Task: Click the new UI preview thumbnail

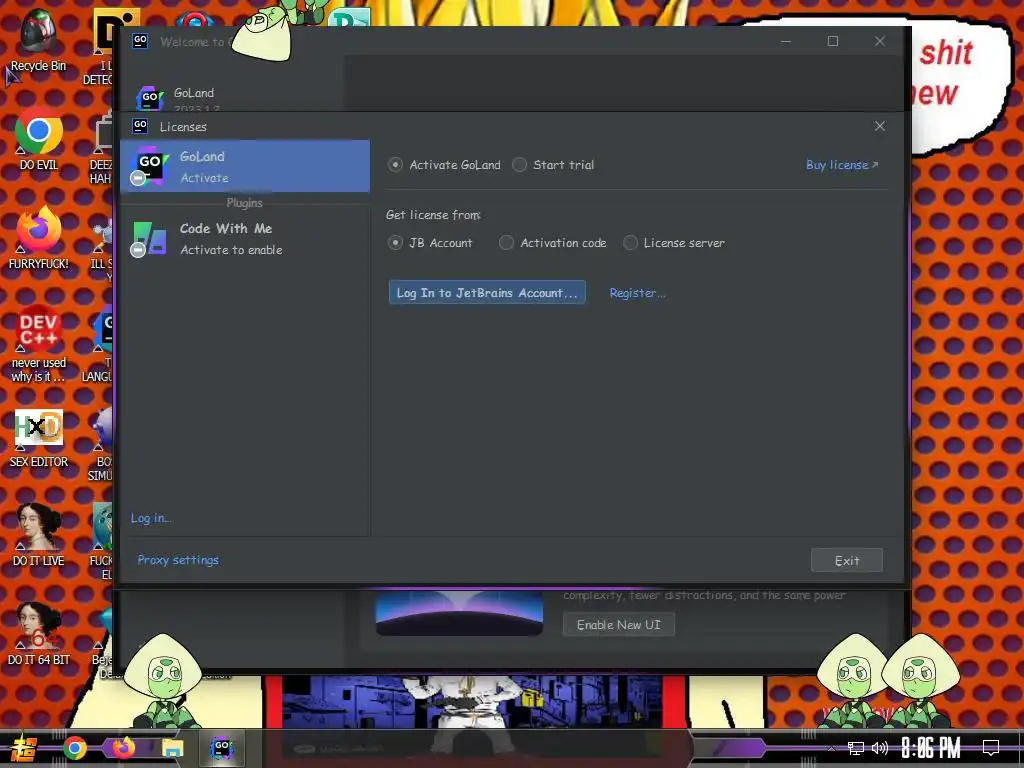Action: [459, 613]
